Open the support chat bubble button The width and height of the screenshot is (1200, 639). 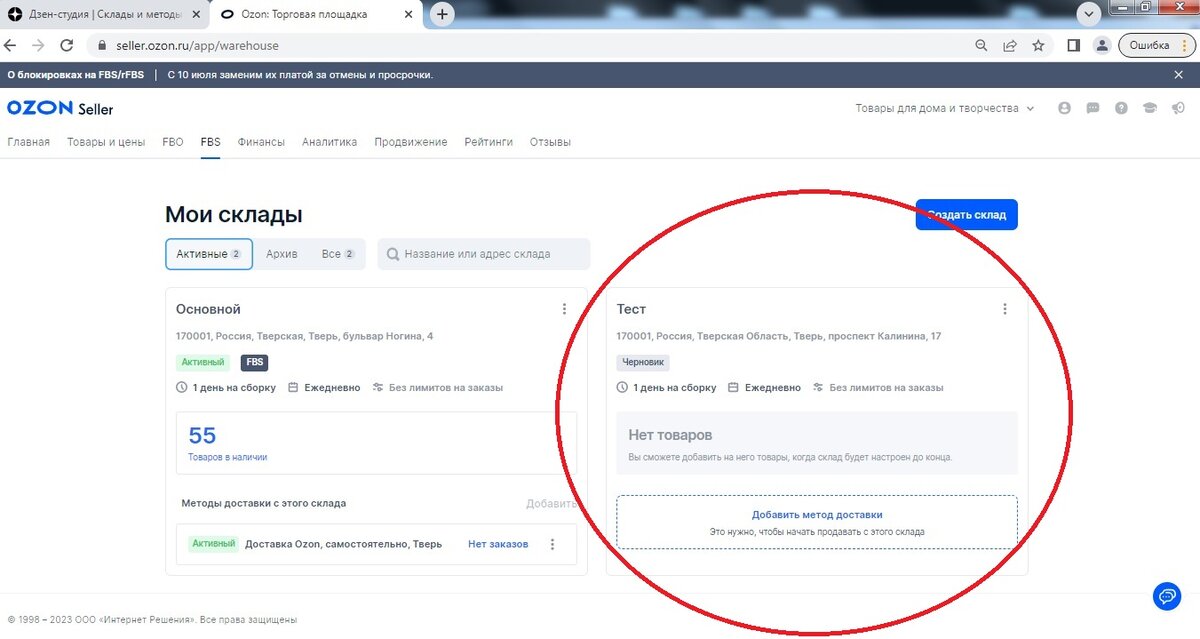pos(1167,596)
